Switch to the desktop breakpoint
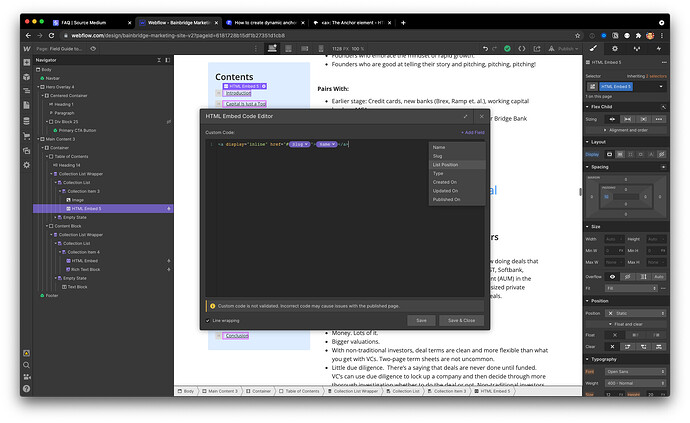The height and width of the screenshot is (423, 690). (272, 48)
